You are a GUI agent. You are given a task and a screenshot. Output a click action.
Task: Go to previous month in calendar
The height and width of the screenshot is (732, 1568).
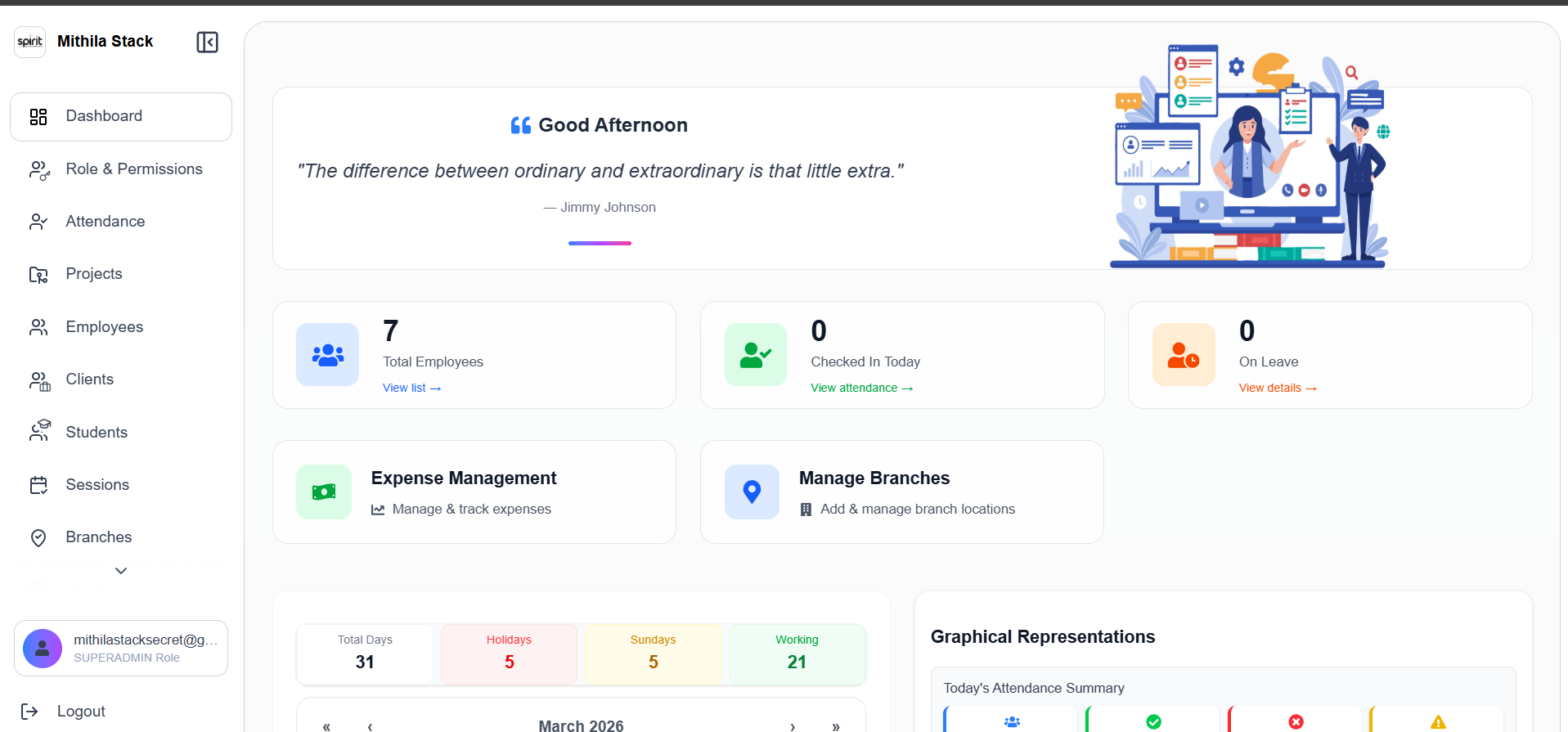coord(370,726)
